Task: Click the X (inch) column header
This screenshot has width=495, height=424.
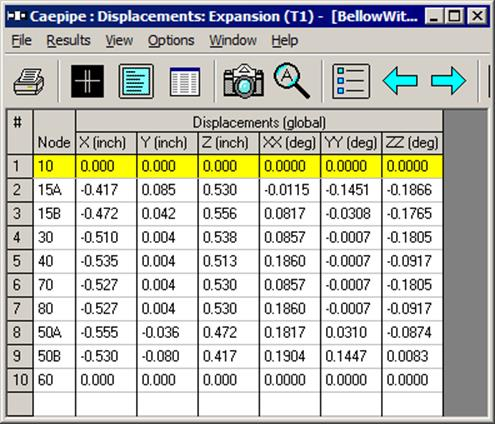Action: pyautogui.click(x=106, y=143)
